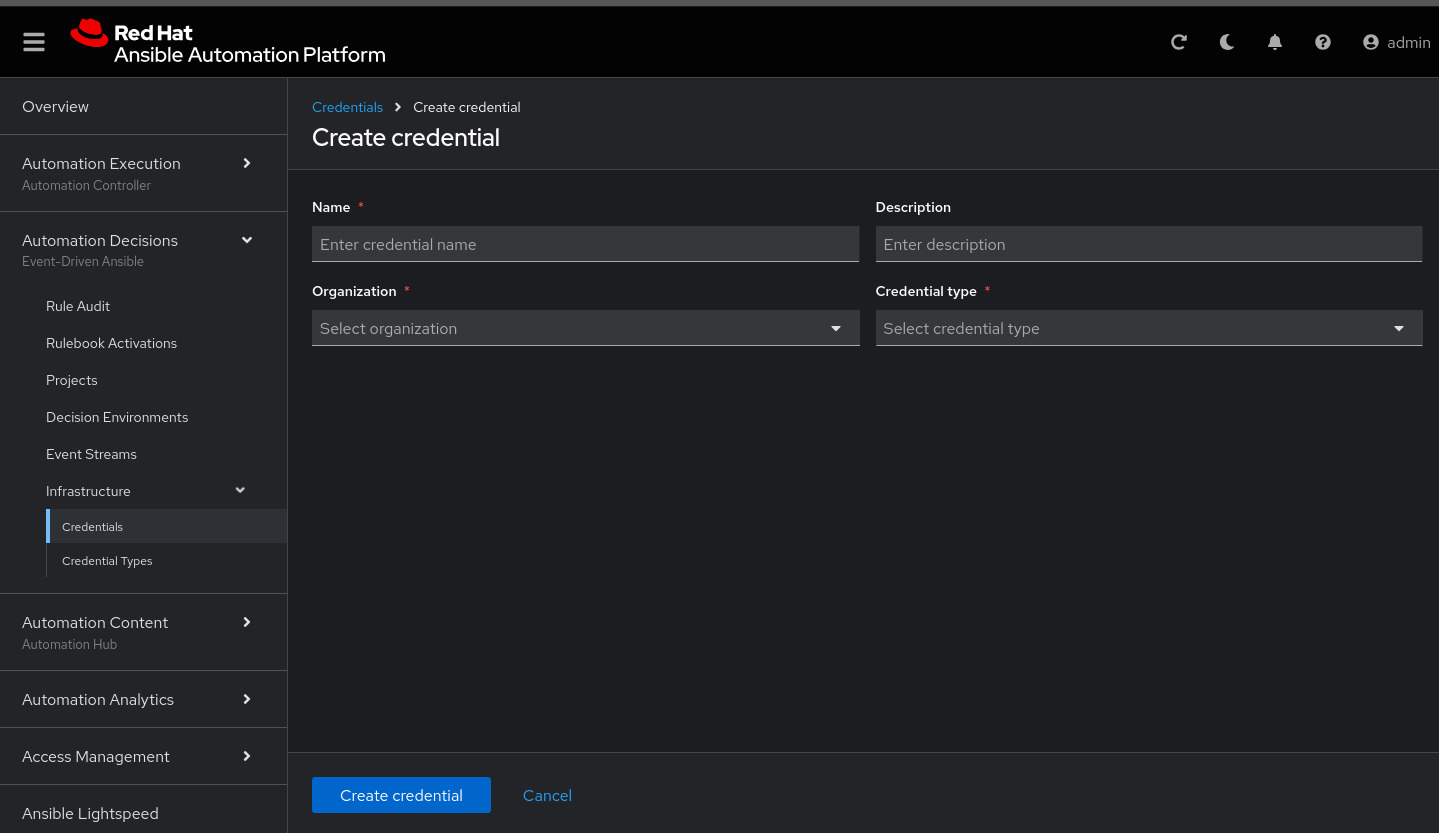Click the Create credential page heading
Image resolution: width=1439 pixels, height=833 pixels.
pos(406,138)
